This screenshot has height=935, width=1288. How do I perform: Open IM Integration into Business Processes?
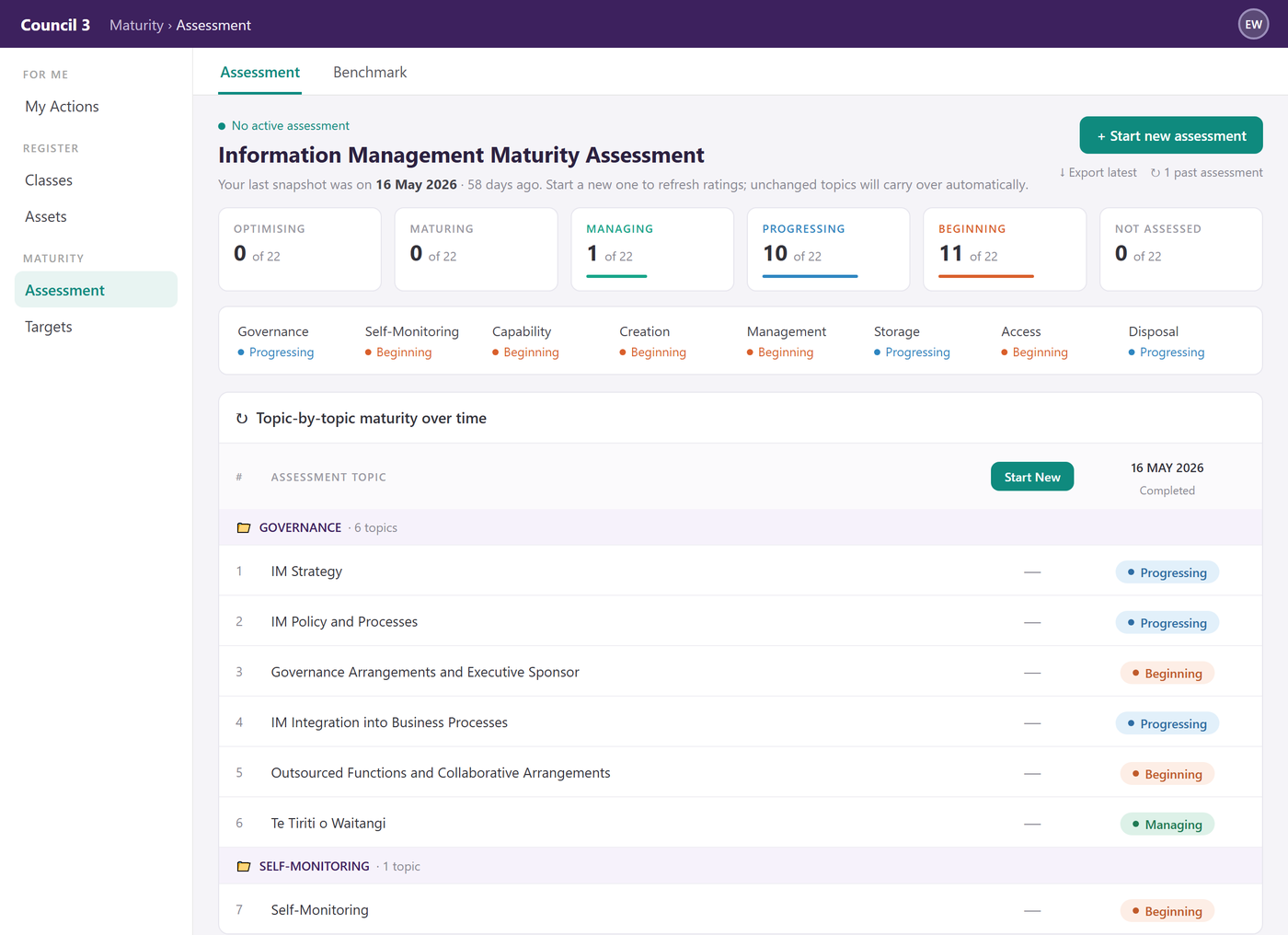741,722
